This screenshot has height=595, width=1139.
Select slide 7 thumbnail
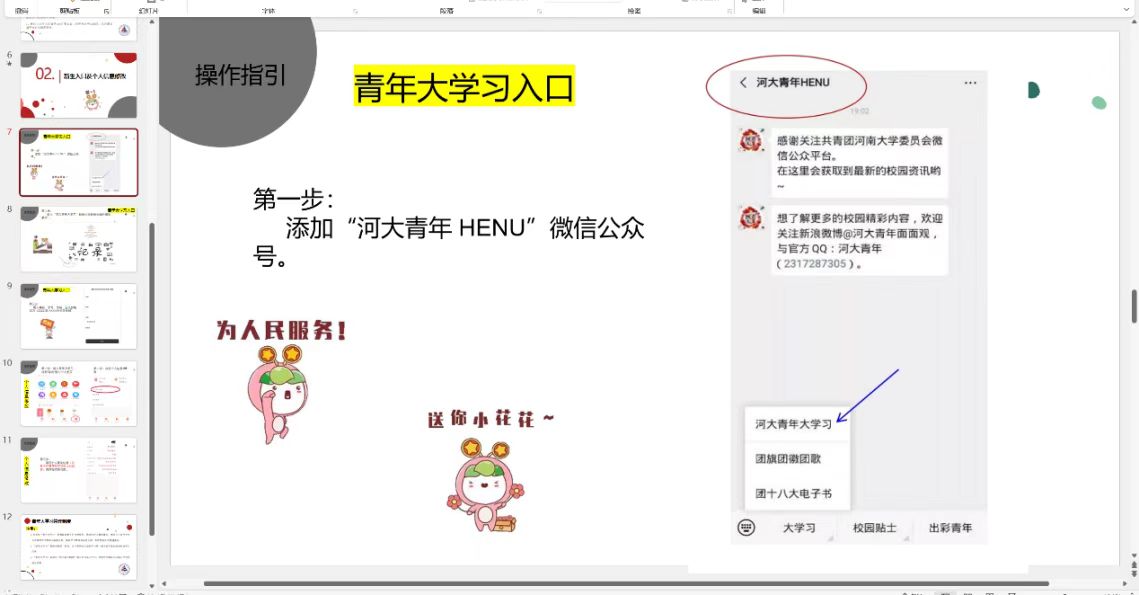coord(78,163)
